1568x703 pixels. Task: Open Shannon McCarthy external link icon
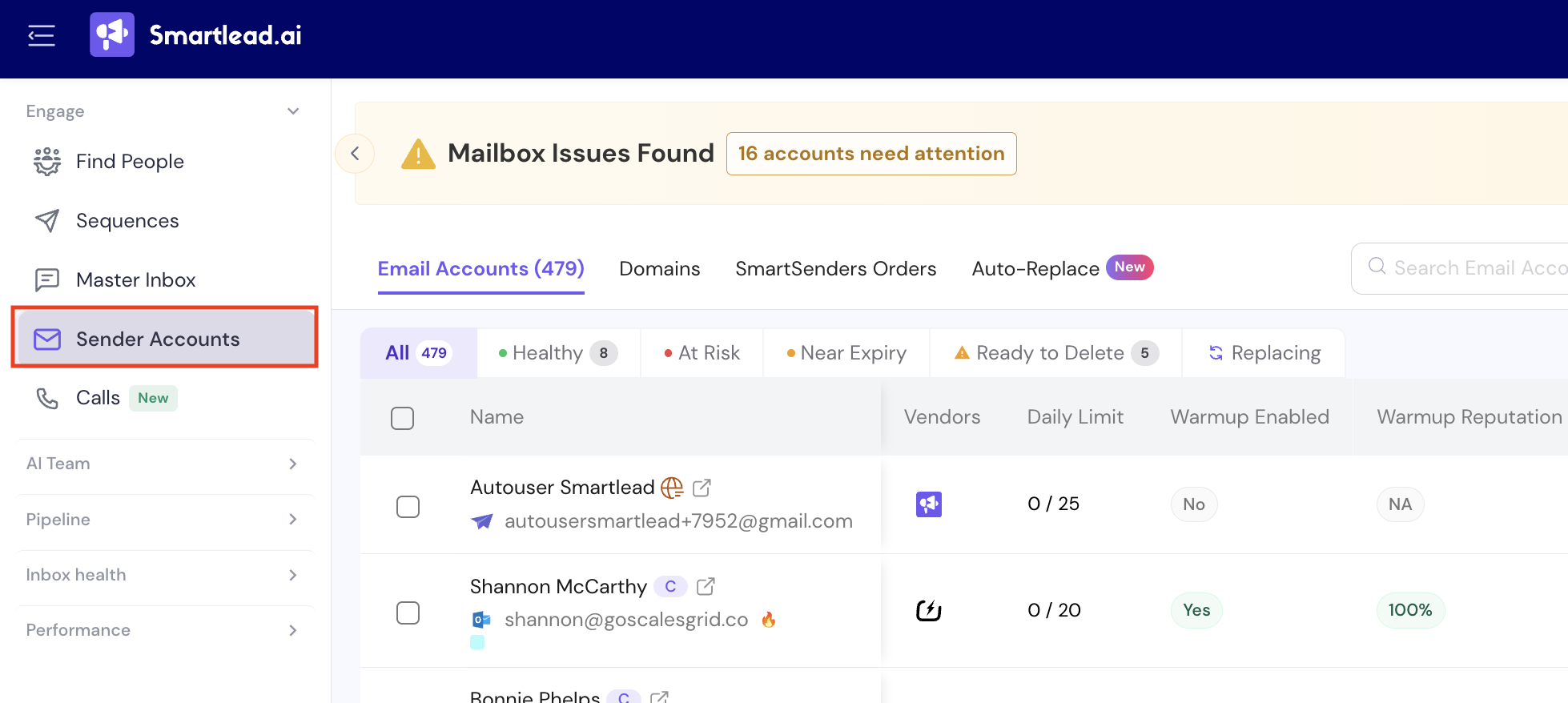(706, 586)
